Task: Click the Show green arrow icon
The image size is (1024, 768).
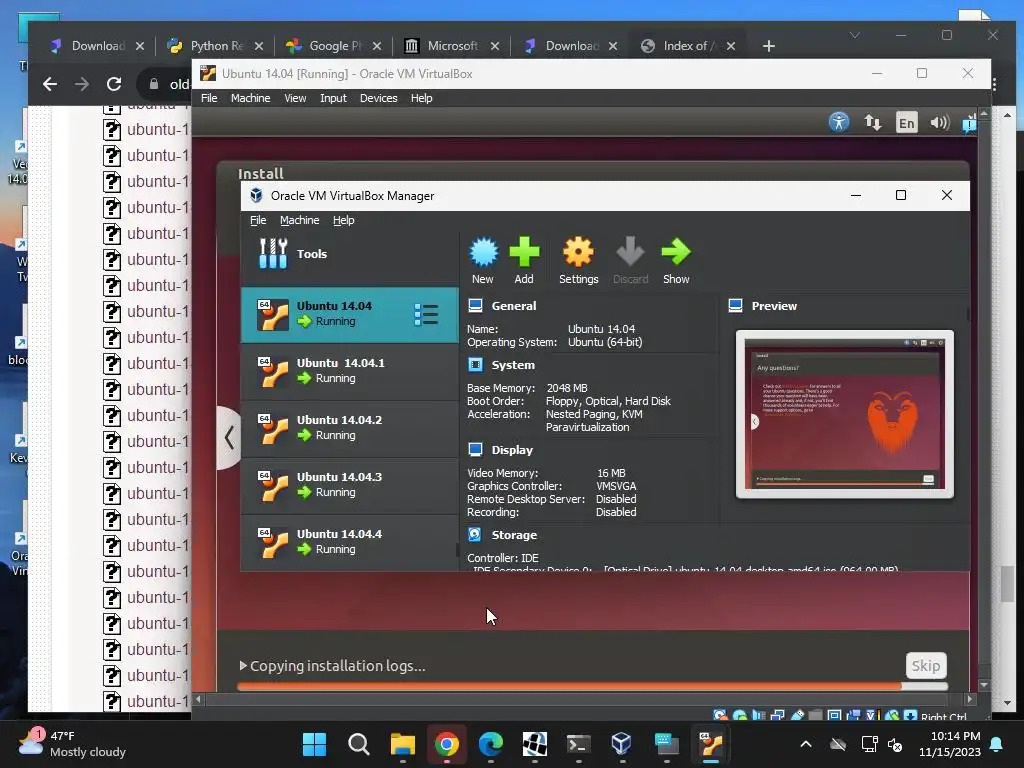Action: click(x=676, y=260)
